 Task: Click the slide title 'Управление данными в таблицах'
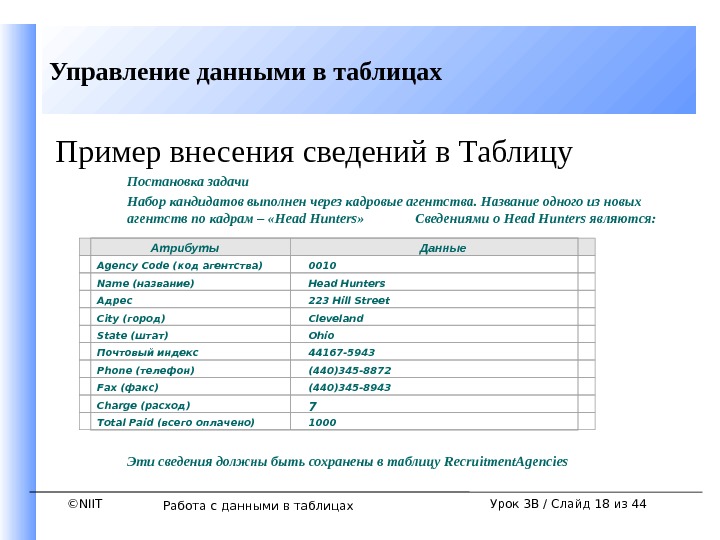coord(246,73)
